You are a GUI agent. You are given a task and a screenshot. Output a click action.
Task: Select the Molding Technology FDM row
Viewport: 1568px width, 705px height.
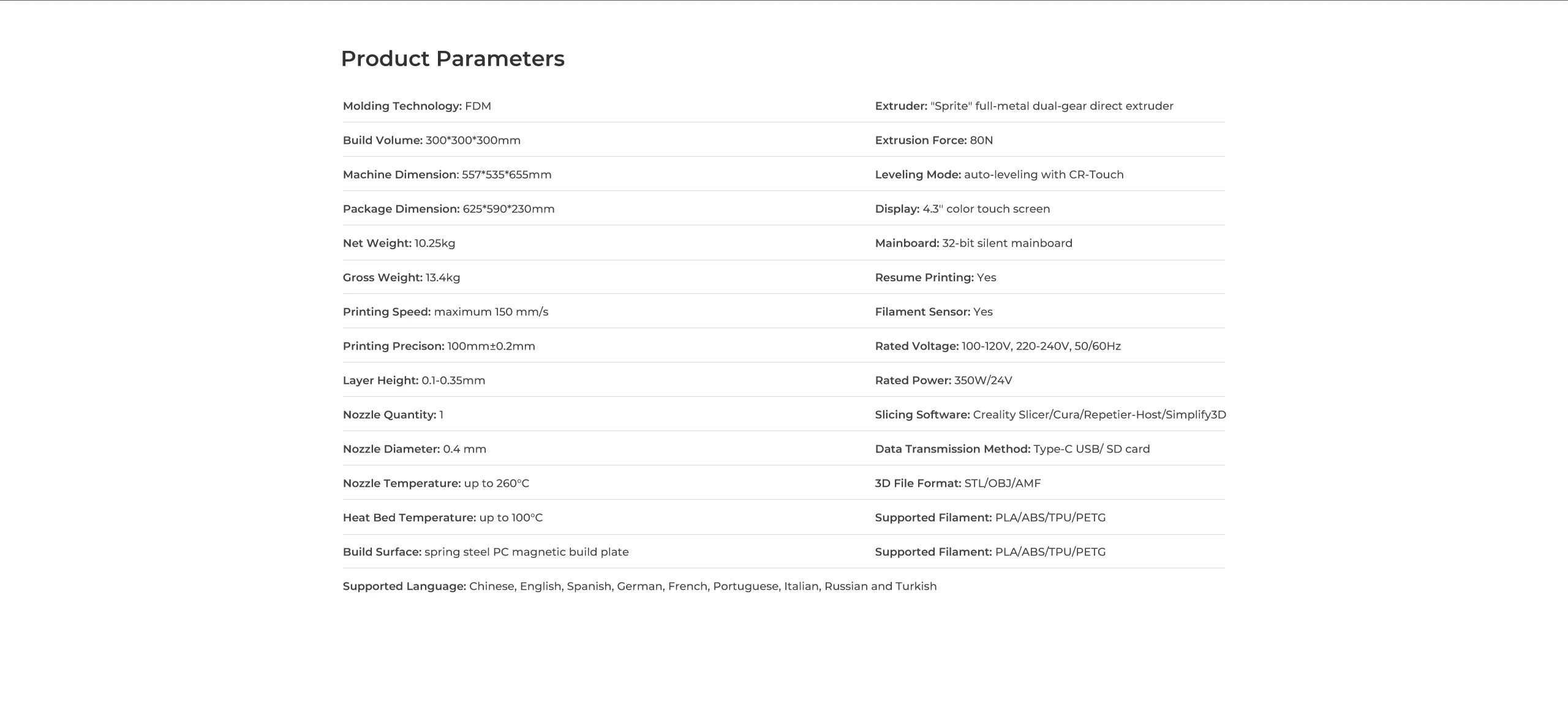417,106
